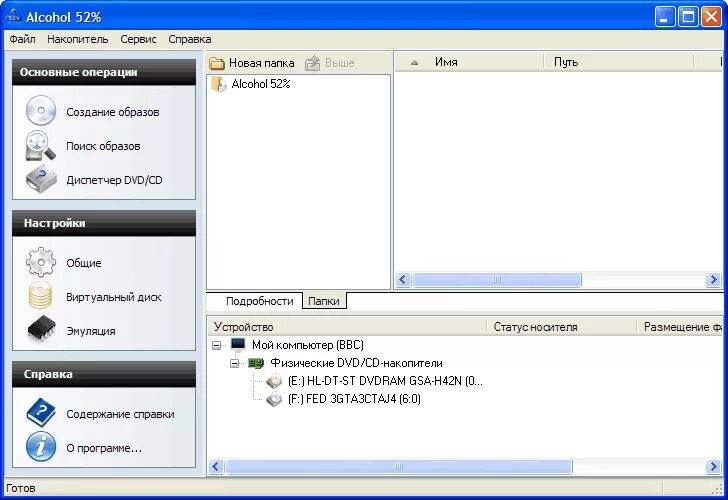Click image list scrollbar right arrow

pyautogui.click(x=714, y=279)
